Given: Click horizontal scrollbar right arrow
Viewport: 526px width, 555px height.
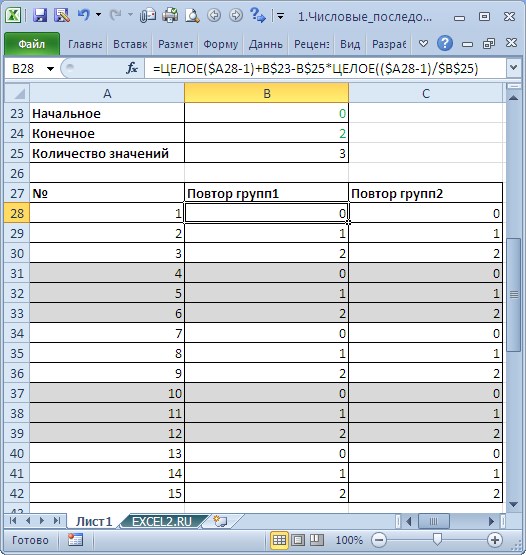Looking at the screenshot, I should click(491, 521).
